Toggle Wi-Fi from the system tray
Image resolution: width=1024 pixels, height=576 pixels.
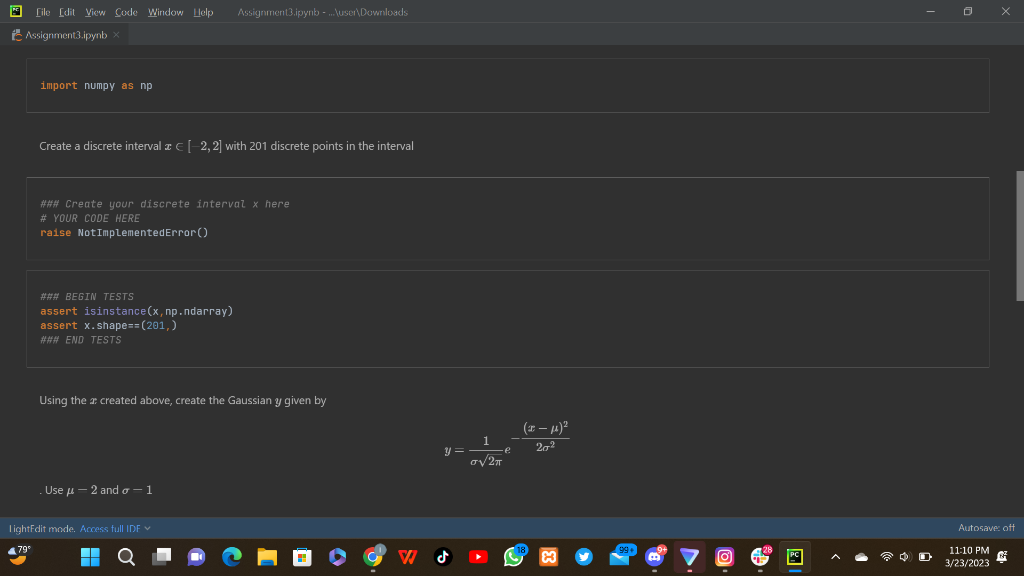tap(887, 558)
